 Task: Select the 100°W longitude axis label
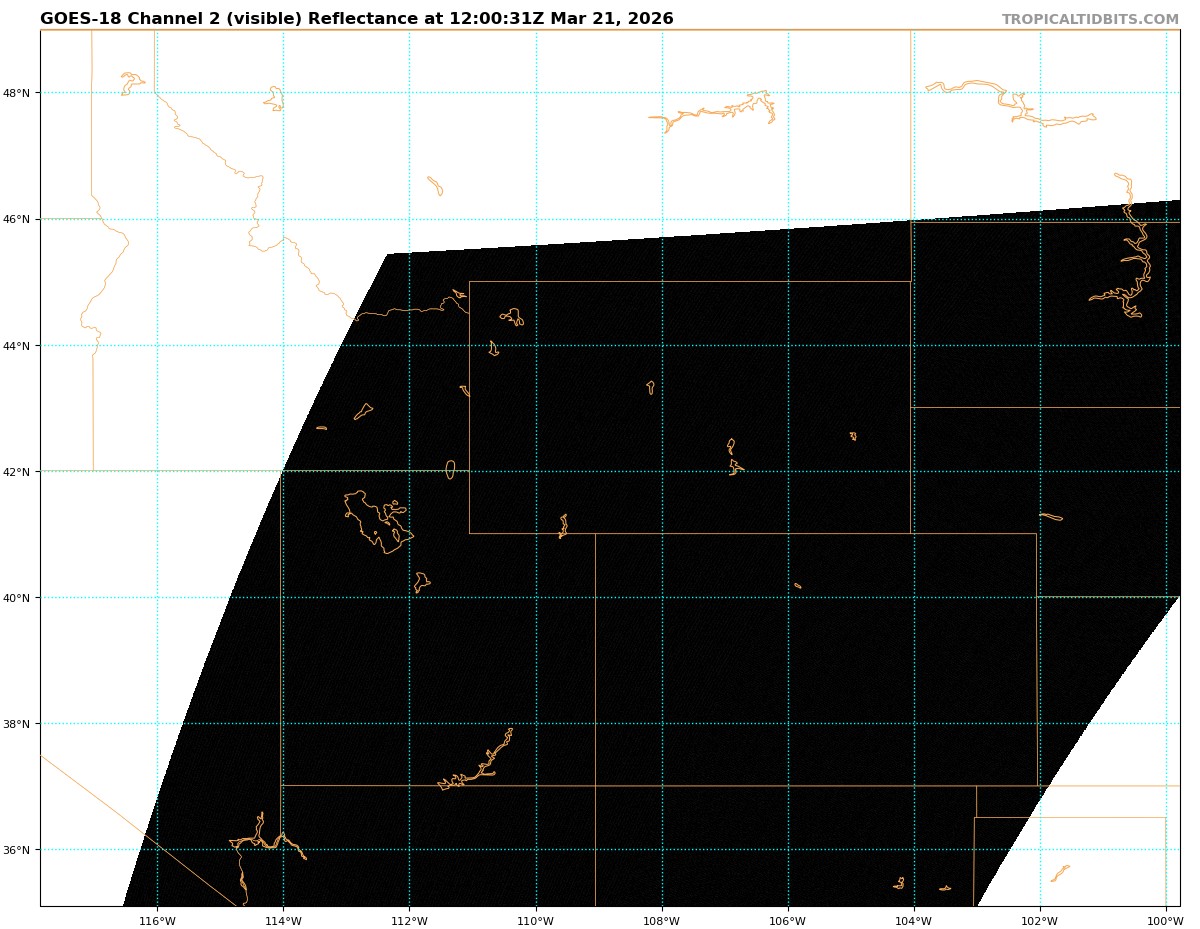click(1165, 921)
